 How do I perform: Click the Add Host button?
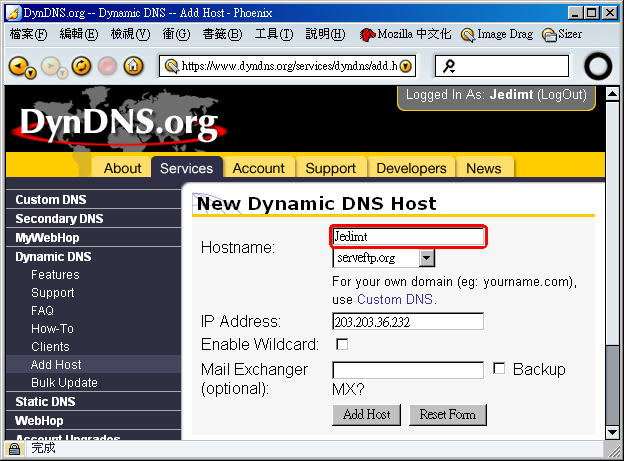point(367,414)
